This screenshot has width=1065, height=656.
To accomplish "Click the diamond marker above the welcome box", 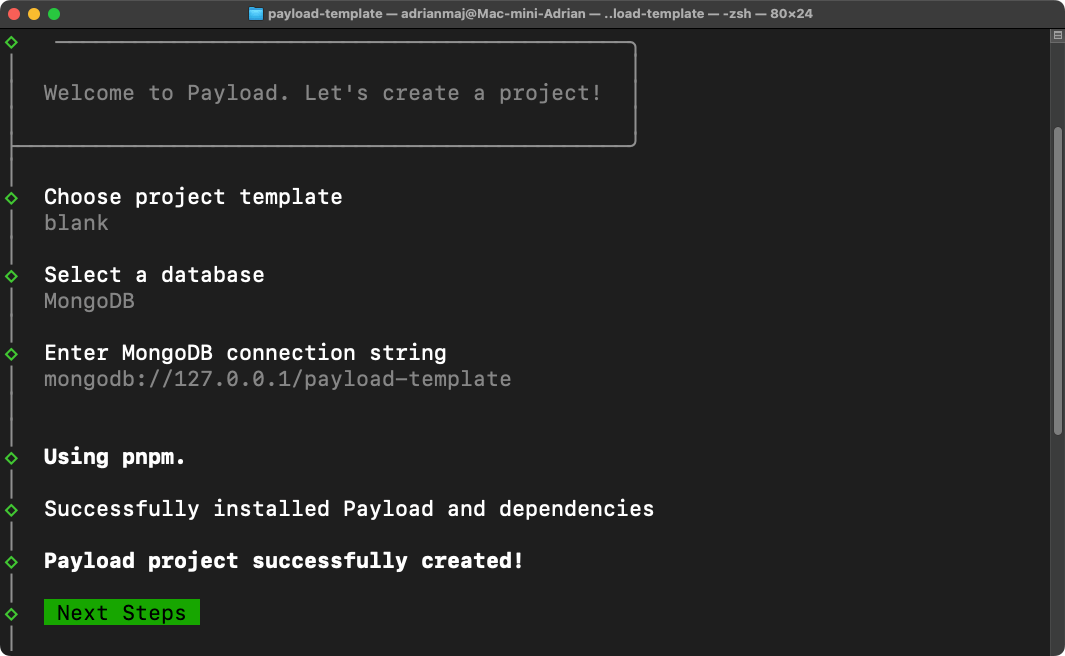I will point(11,42).
